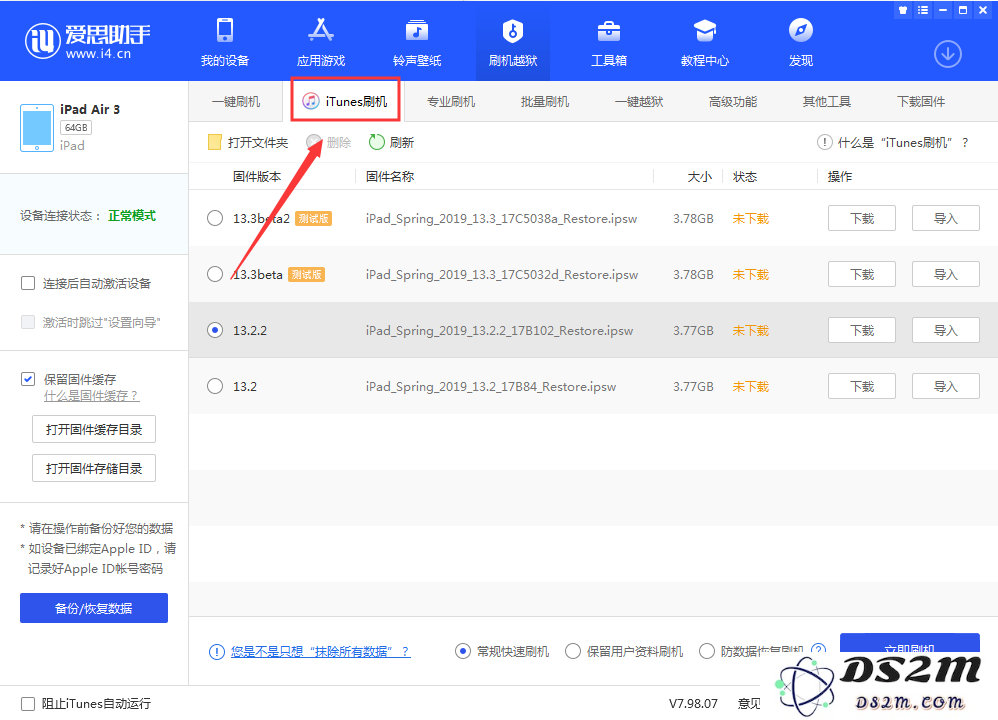Download the 13.2.2 firmware

(862, 330)
